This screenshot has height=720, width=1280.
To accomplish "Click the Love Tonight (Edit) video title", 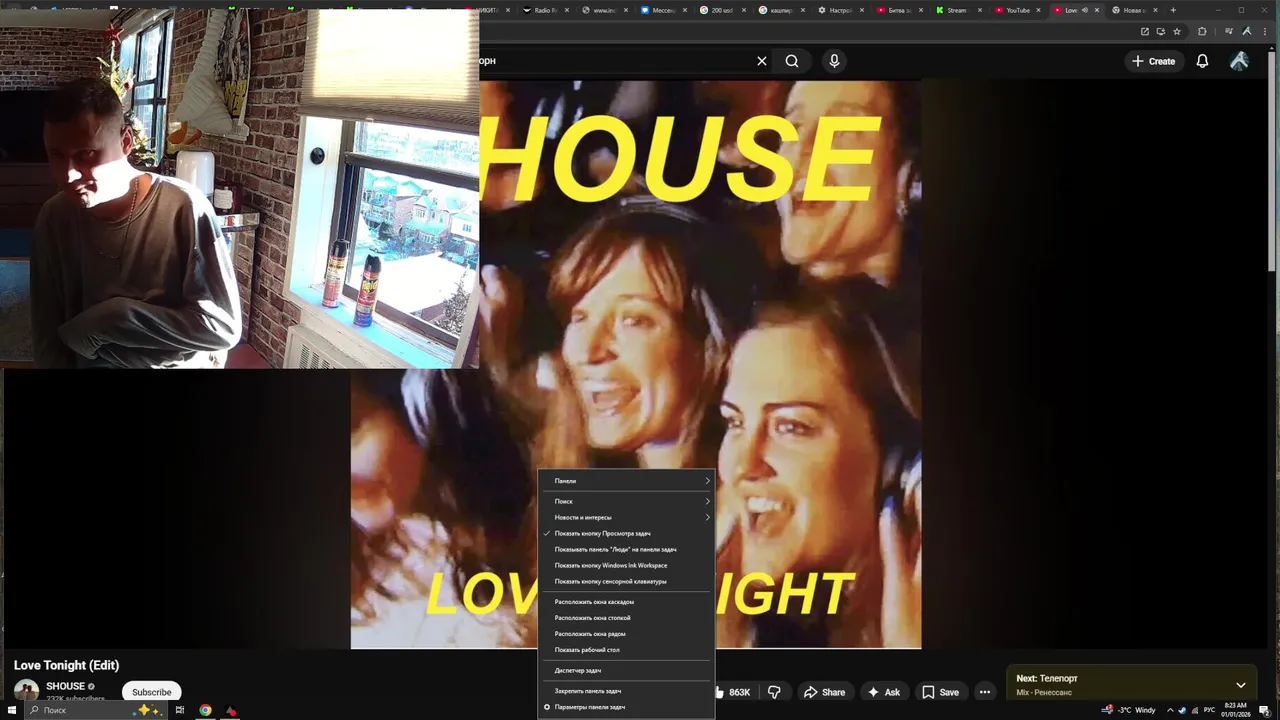I will 66,665.
